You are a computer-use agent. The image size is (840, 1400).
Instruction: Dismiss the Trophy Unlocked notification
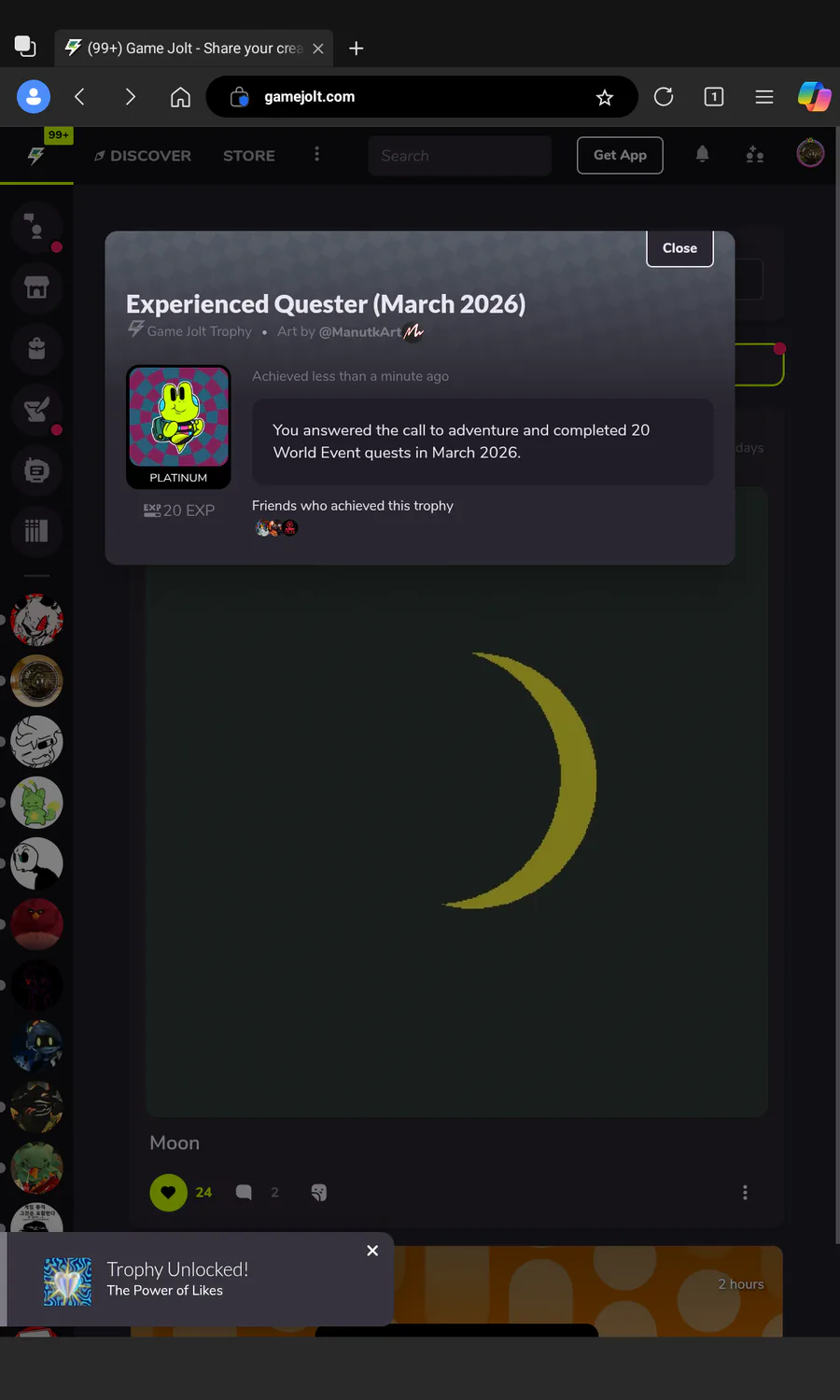point(372,1251)
